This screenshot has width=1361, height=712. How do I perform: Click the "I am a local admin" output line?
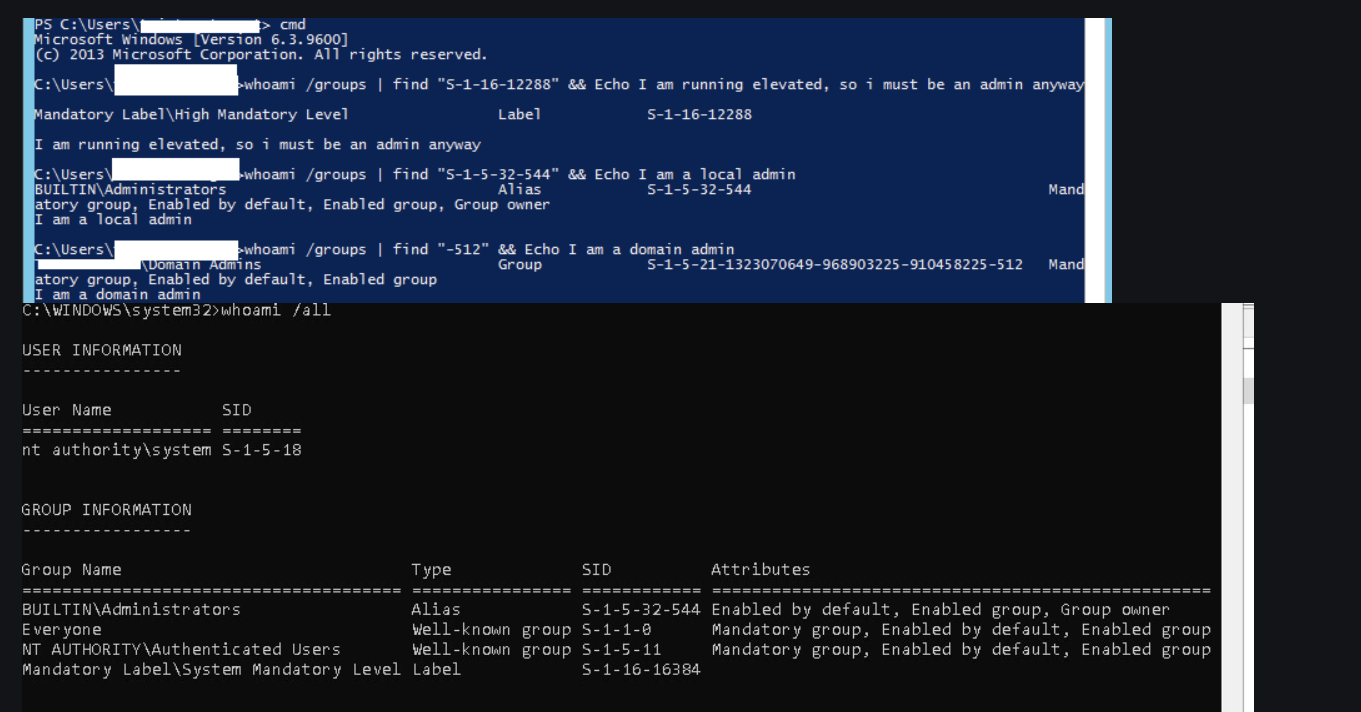coord(113,220)
